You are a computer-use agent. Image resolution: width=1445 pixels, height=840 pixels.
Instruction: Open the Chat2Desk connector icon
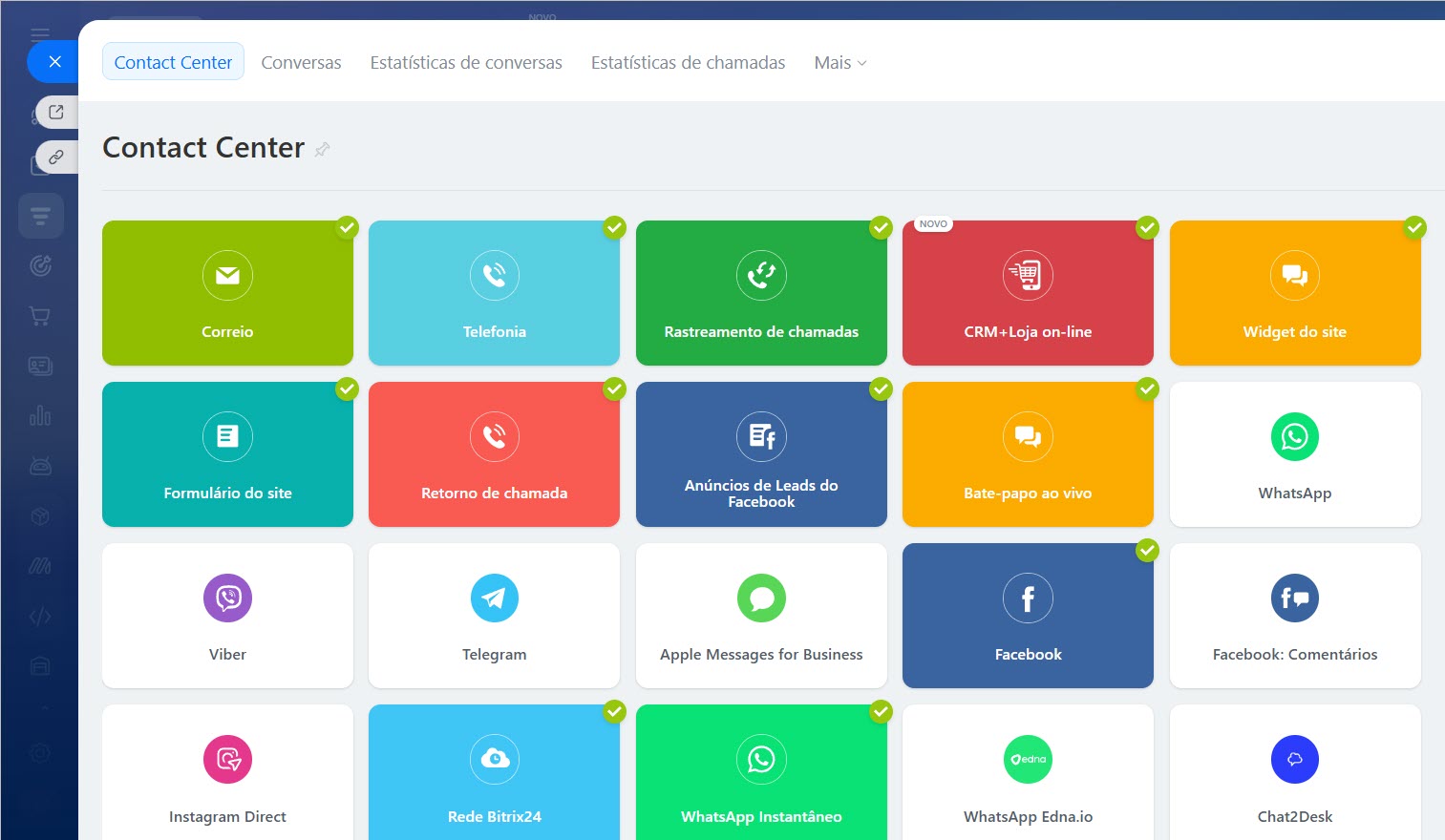click(x=1294, y=760)
